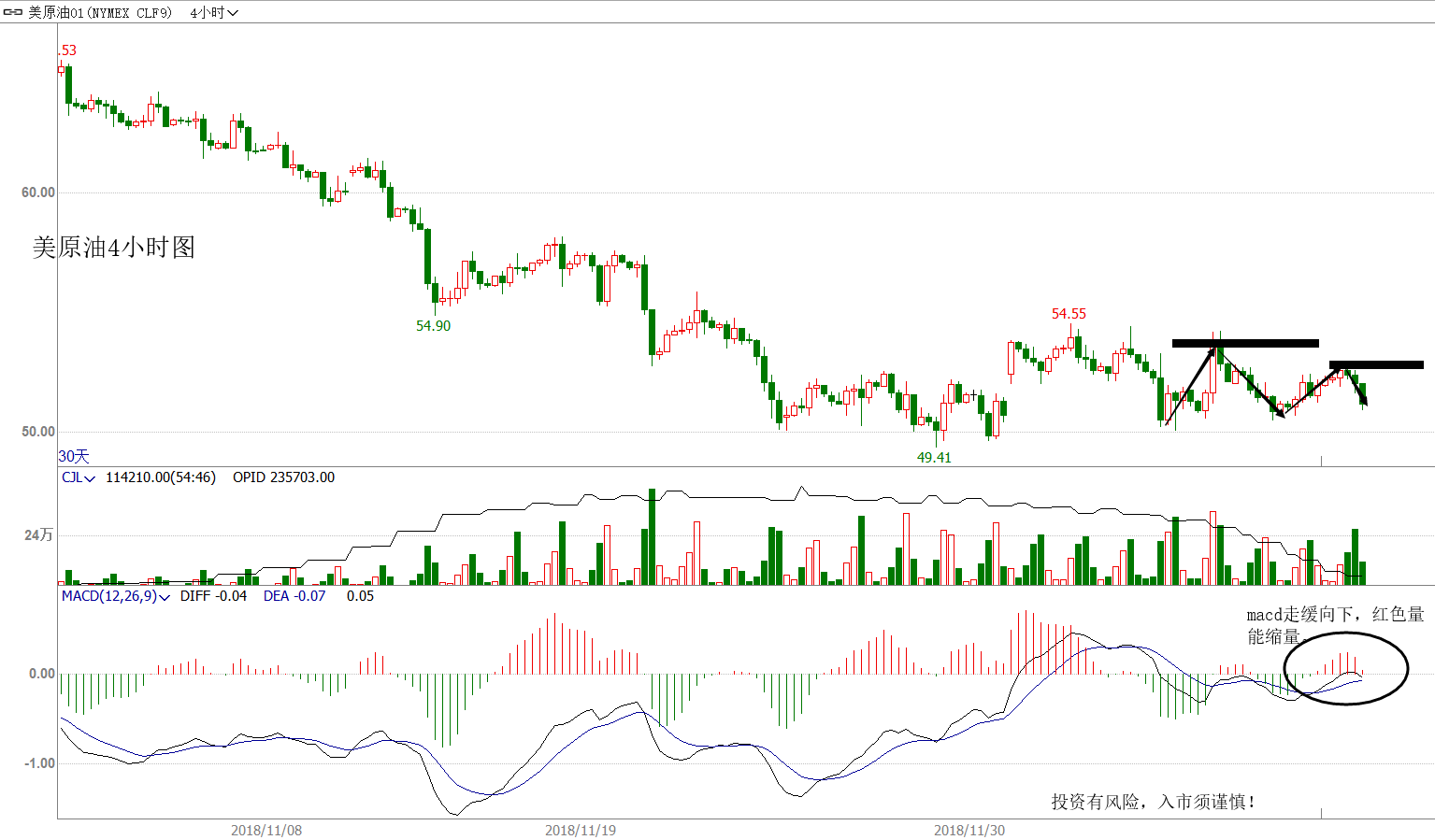1435x840 pixels.
Task: Click the 2018/11/30 date label
Action: coord(969,830)
